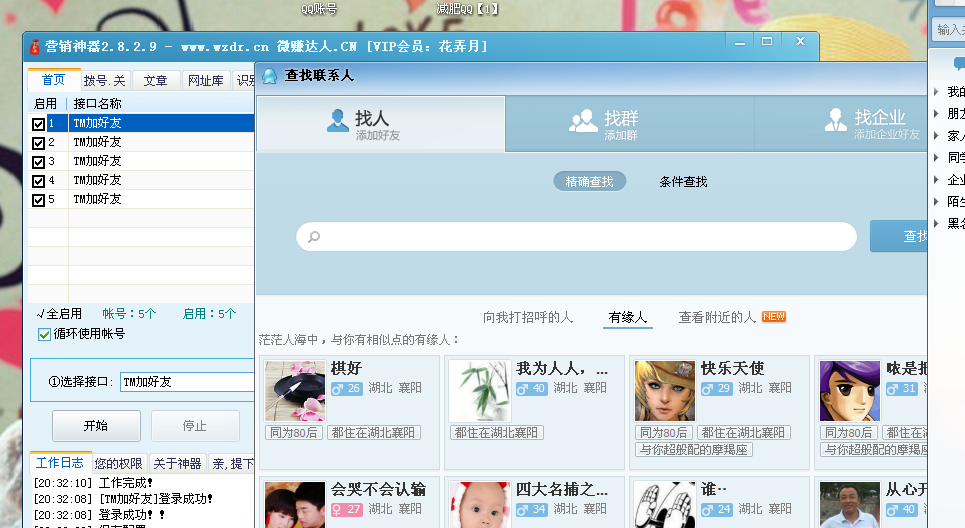Viewport: 965px width, 528px height.
Task: Open the 选择接口 combo box
Action: [x=187, y=382]
